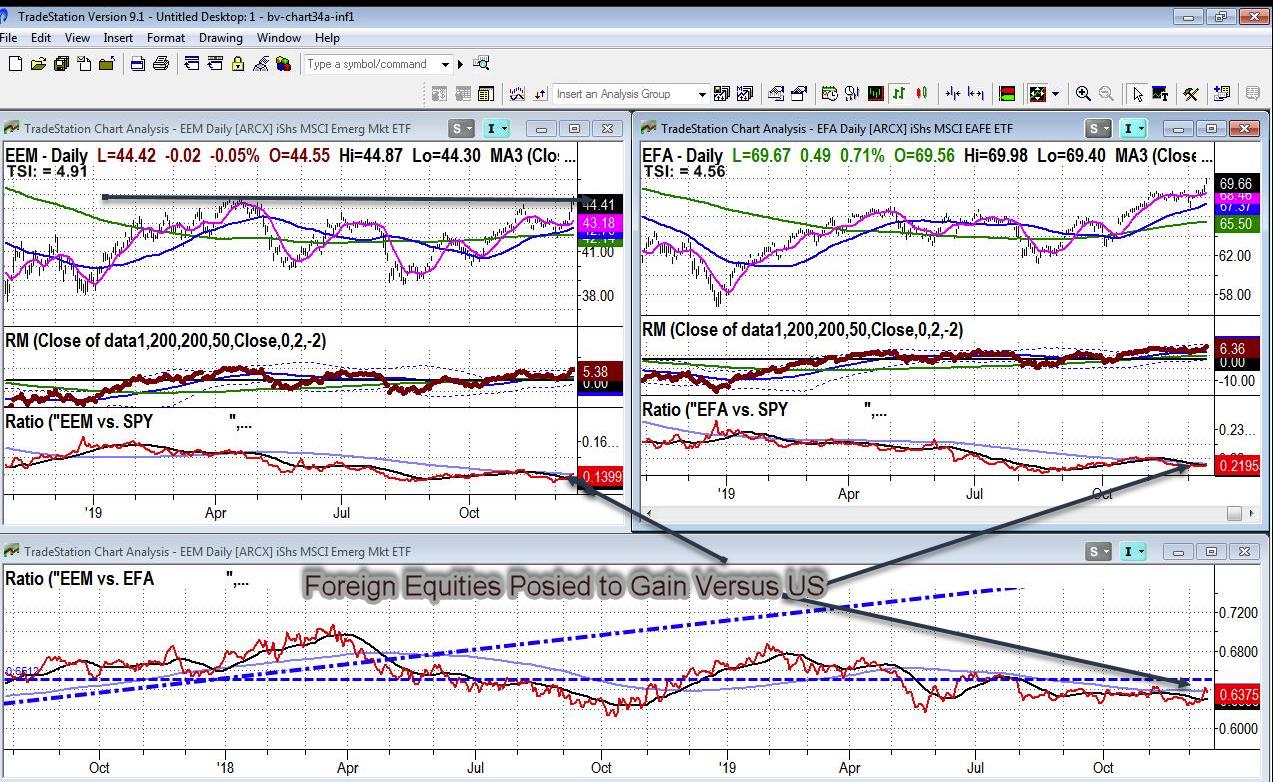Click the clock and calendar timeframe icon
This screenshot has height=782, width=1273.
pyautogui.click(x=829, y=93)
